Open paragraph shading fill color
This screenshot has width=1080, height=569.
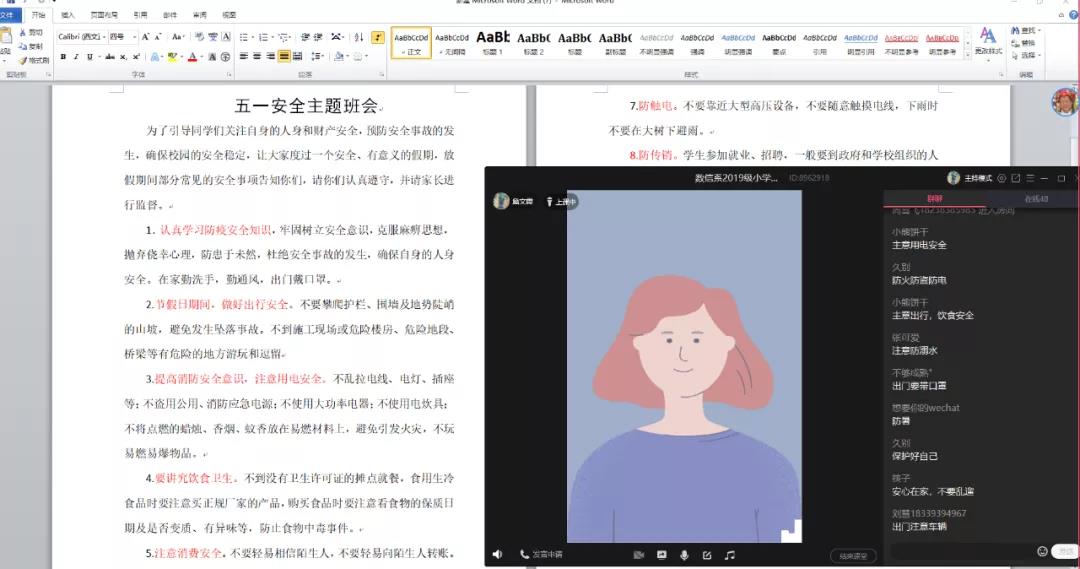coord(338,56)
